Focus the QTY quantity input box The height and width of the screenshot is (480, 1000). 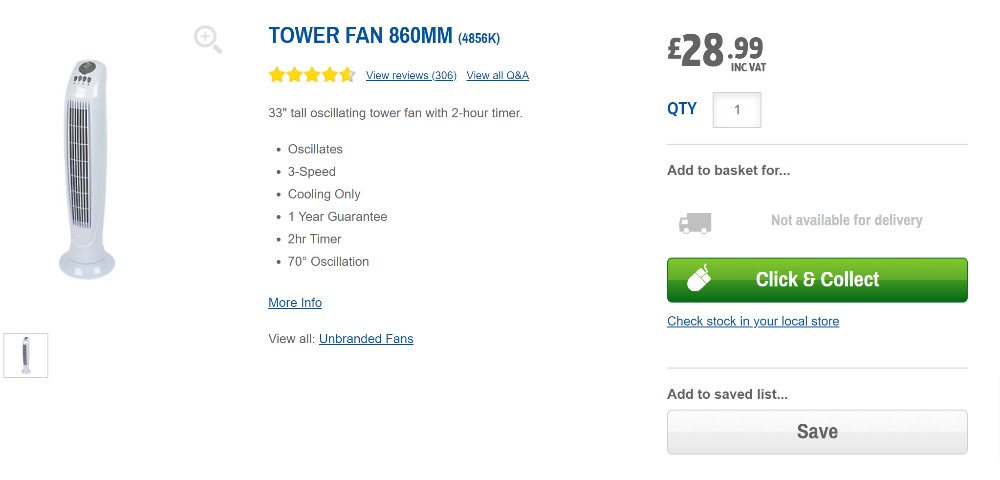point(737,110)
